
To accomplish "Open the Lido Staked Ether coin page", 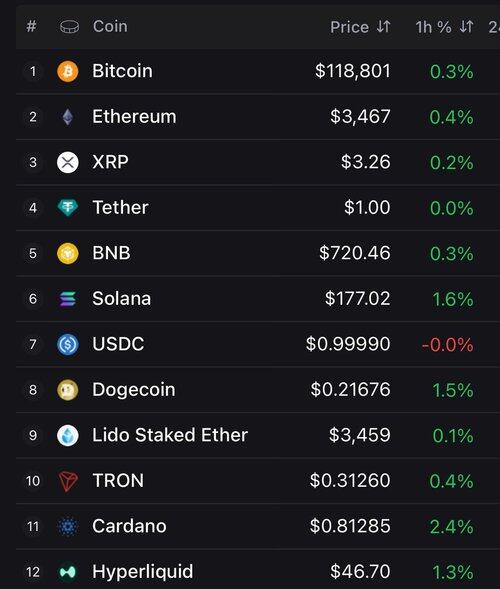I will click(x=170, y=435).
